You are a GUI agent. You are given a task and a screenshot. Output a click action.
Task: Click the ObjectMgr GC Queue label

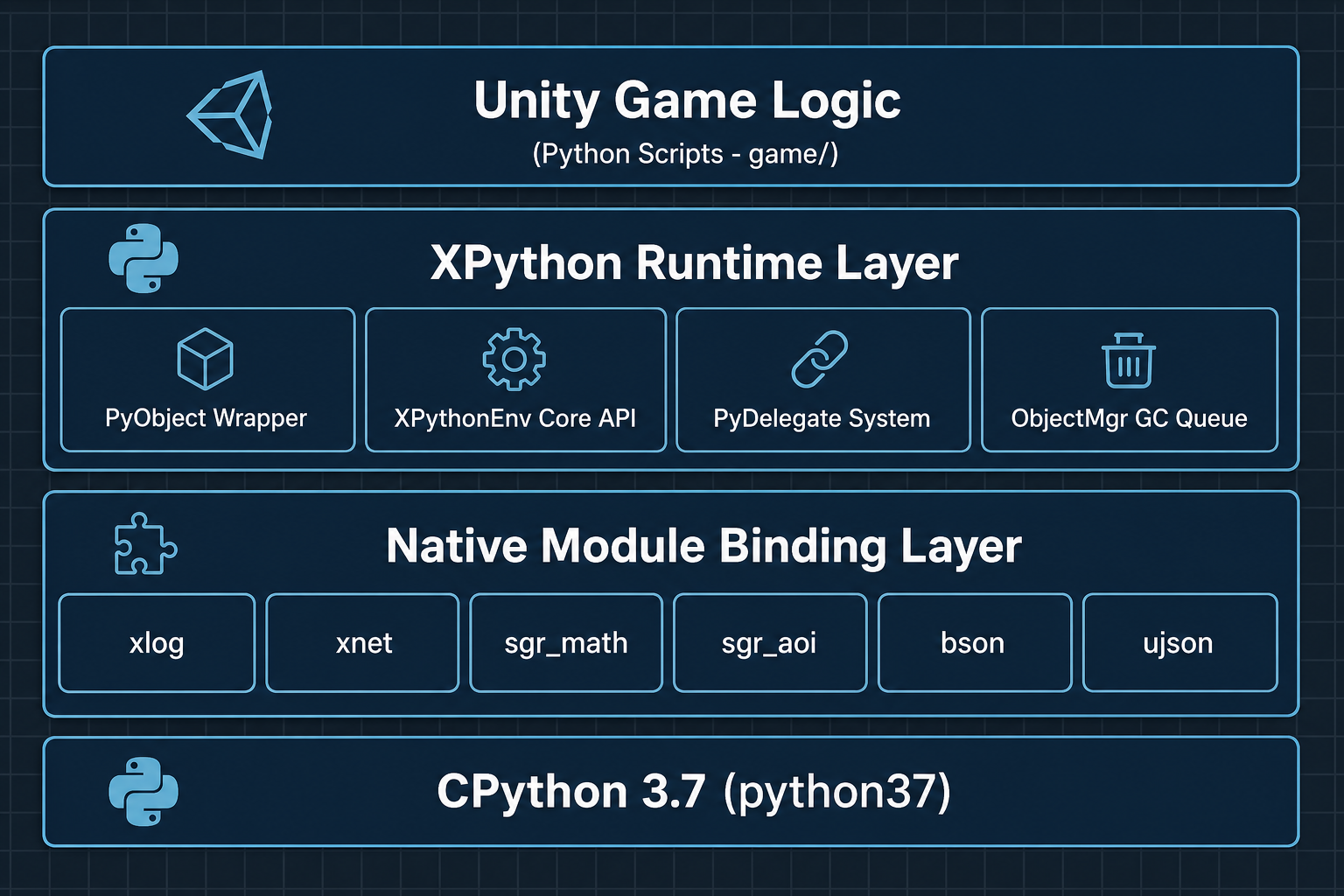coord(1129,418)
